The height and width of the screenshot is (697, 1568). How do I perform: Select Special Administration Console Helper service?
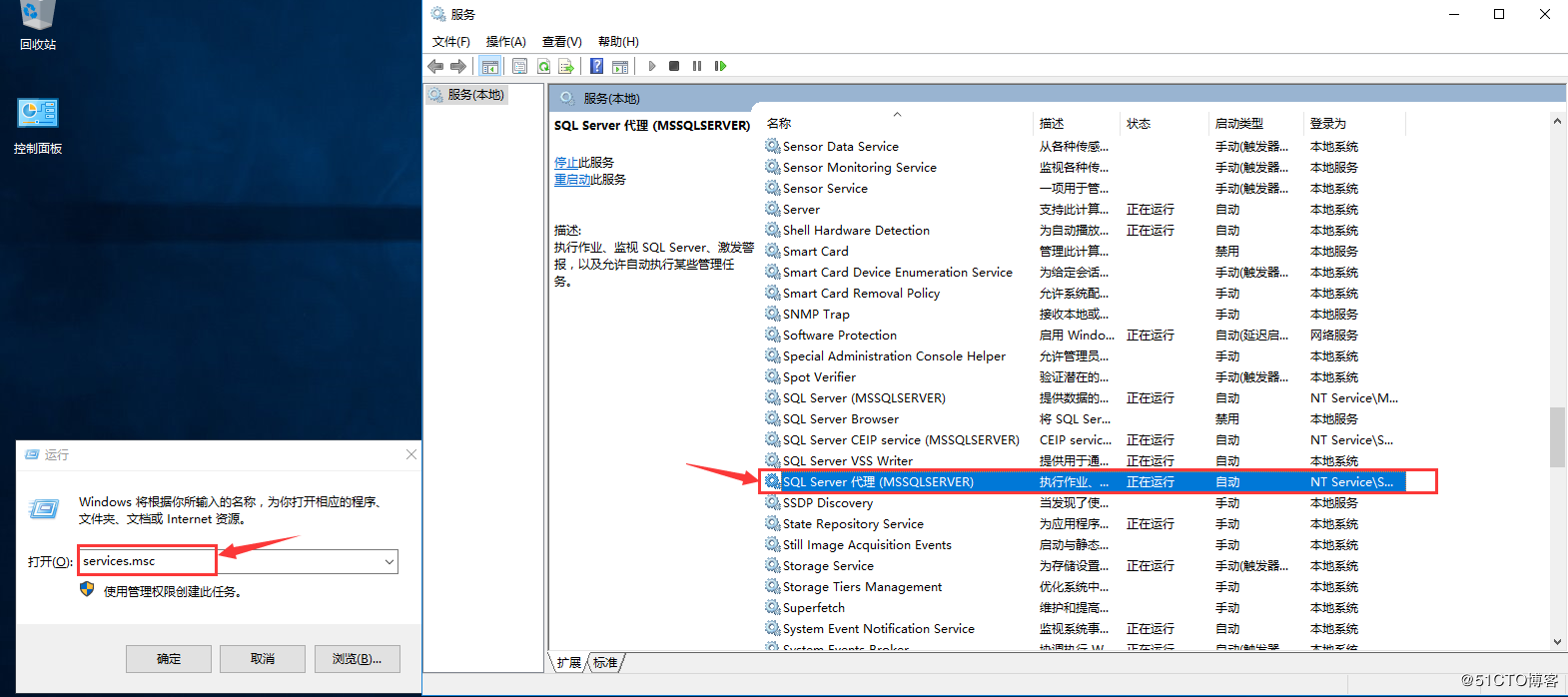[1085, 355]
